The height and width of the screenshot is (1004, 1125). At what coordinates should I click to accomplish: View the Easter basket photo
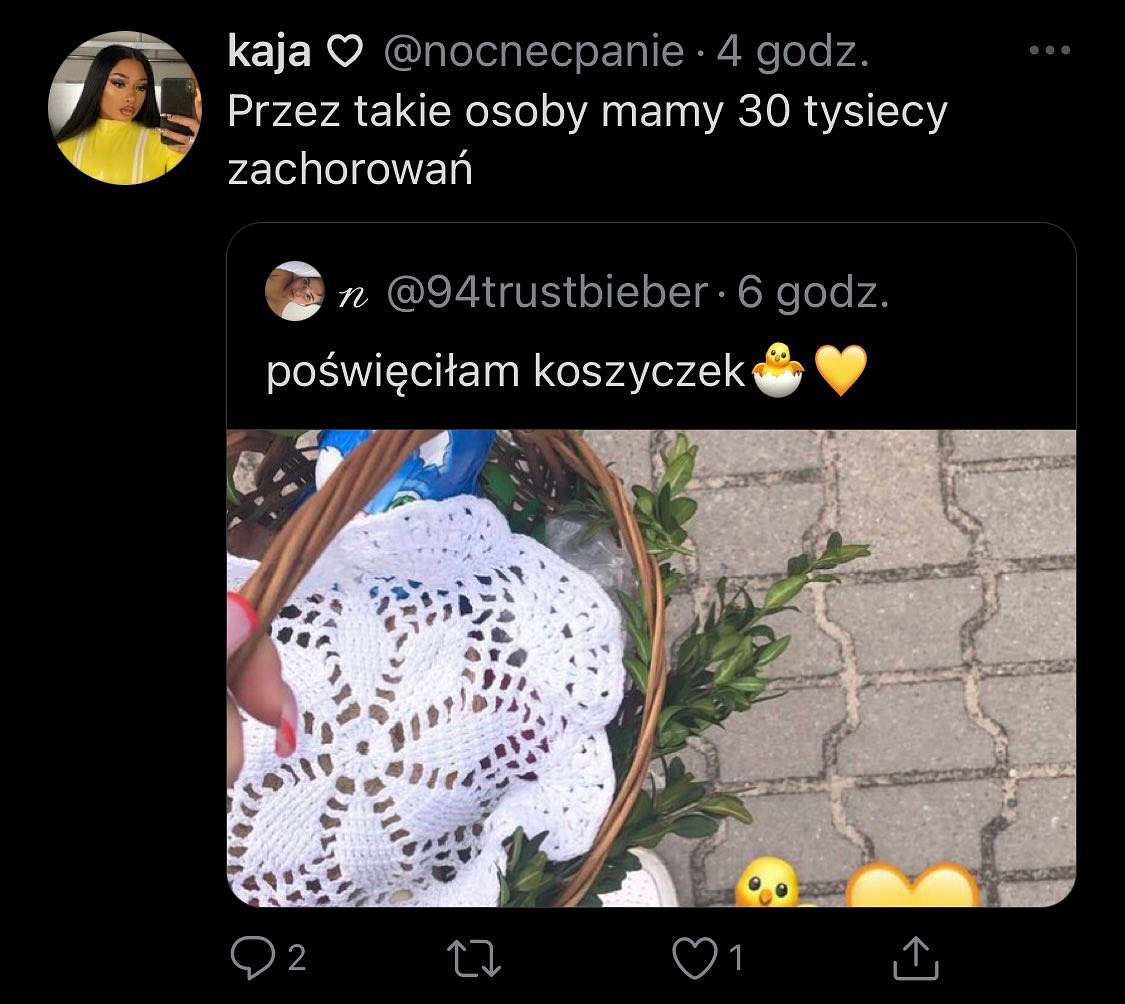pos(651,668)
